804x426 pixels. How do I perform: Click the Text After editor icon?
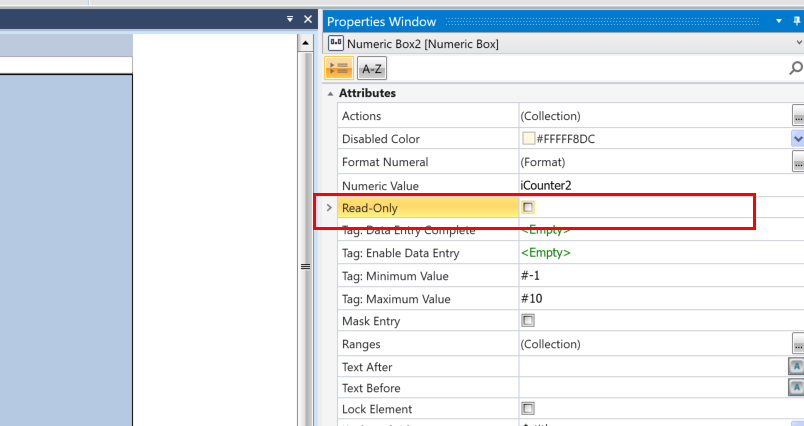tap(797, 367)
